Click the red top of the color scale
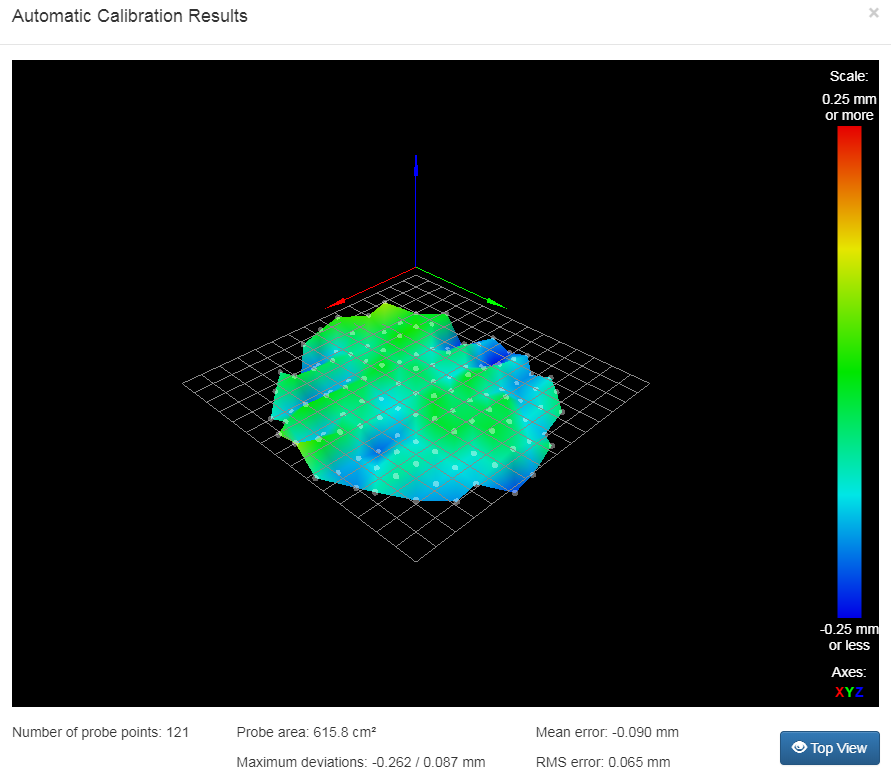 pyautogui.click(x=849, y=135)
